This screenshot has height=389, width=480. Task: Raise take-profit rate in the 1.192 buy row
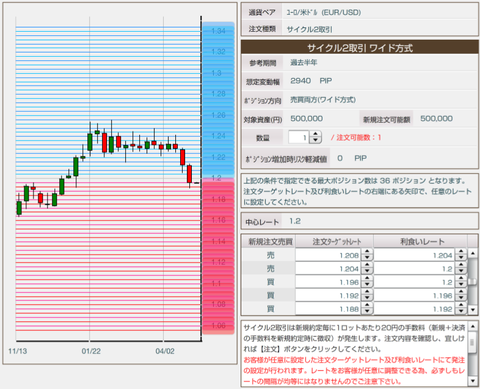(x=461, y=292)
